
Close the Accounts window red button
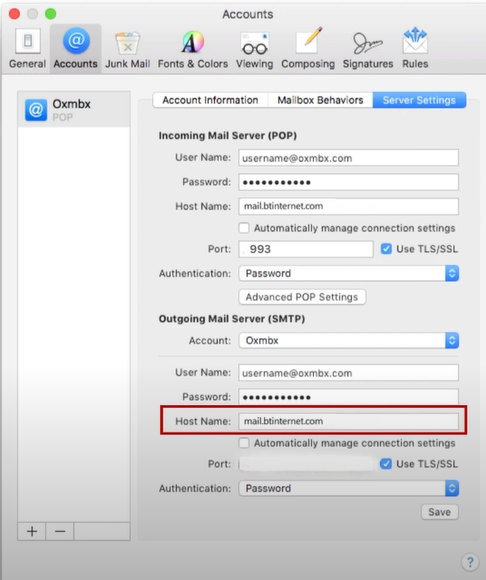[x=14, y=14]
